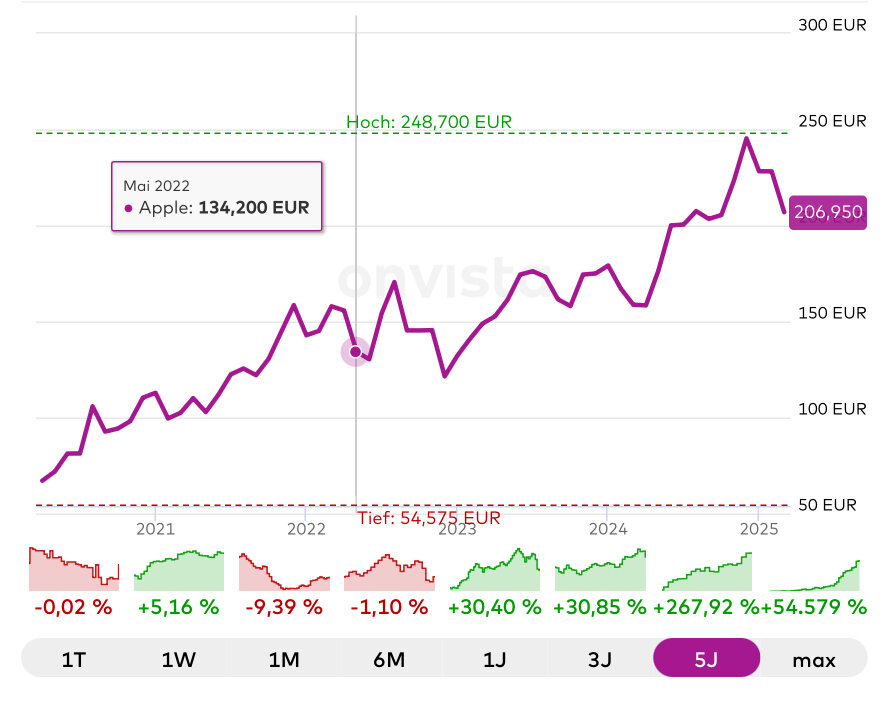Click the +5,16 % weekly sparkline thumbnail

pyautogui.click(x=180, y=569)
